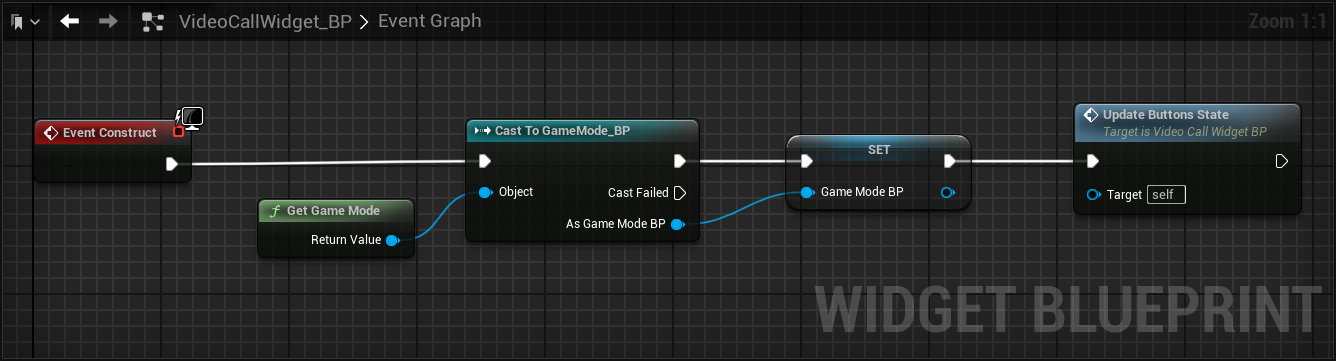
Task: Click Cast node exec output pin
Action: [680, 161]
